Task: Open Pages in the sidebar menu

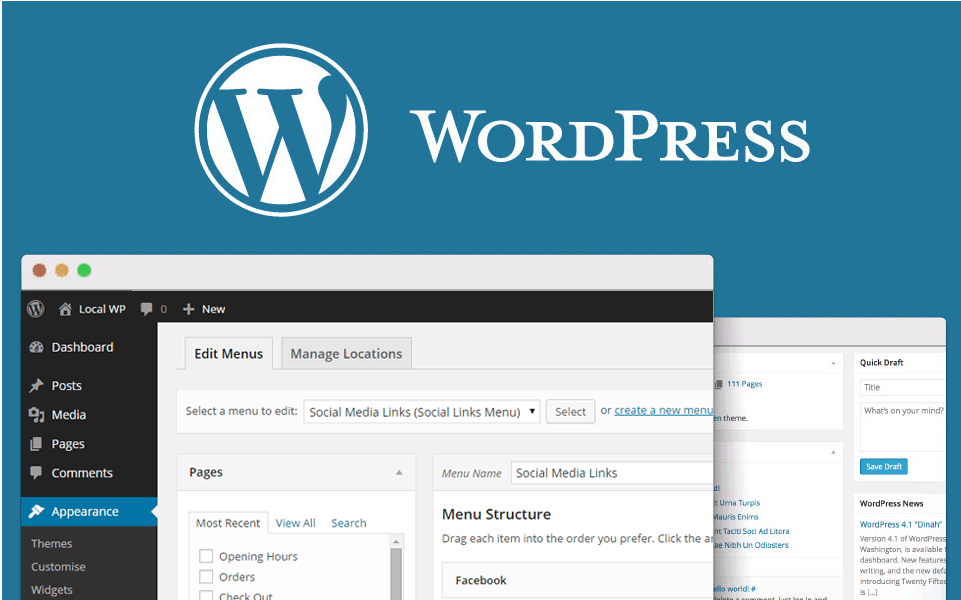Action: coord(68,444)
